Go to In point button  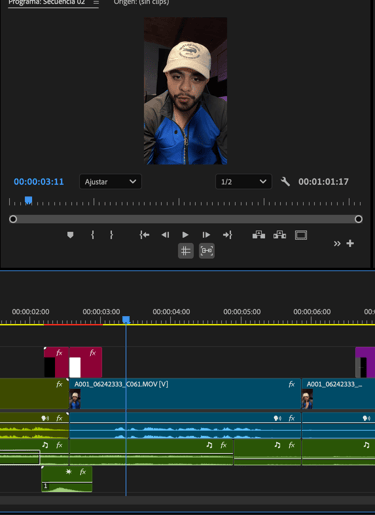point(144,235)
